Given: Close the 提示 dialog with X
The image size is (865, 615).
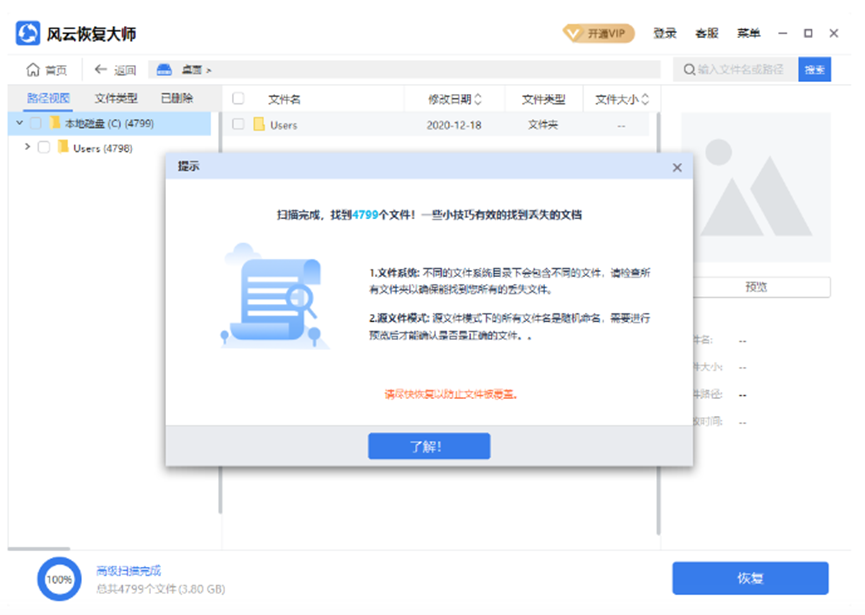Looking at the screenshot, I should point(677,168).
